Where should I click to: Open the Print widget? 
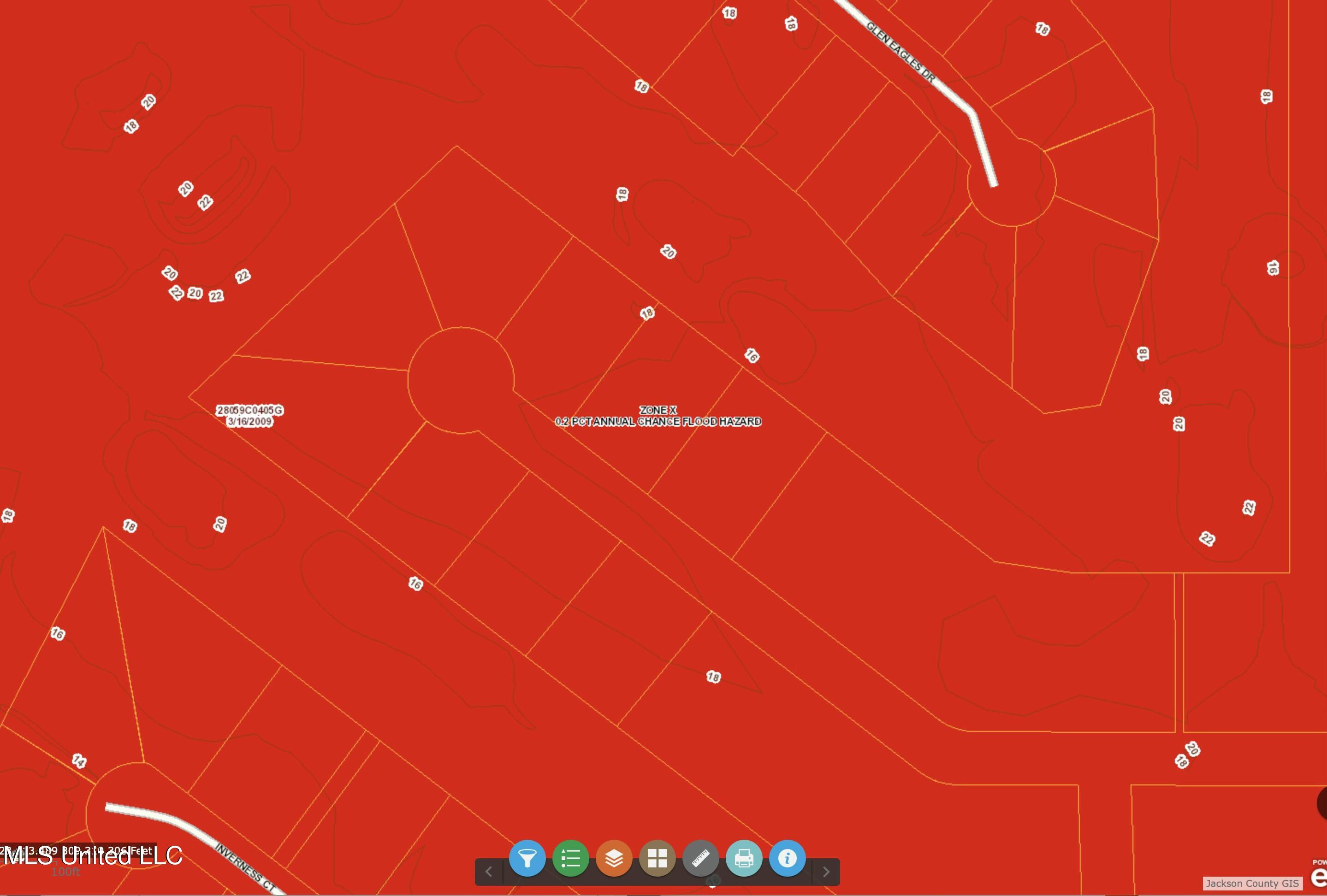[744, 858]
